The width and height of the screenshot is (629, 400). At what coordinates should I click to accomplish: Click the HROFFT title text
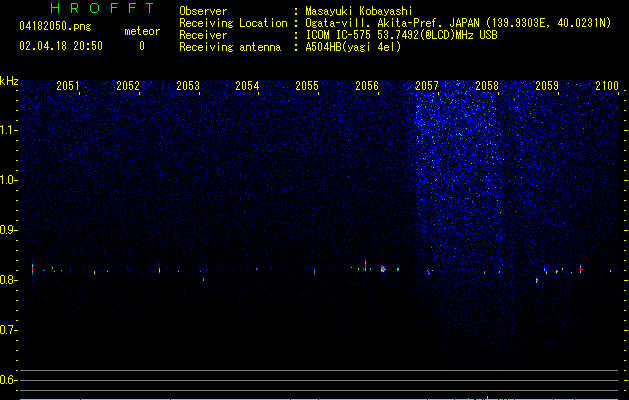(x=103, y=8)
